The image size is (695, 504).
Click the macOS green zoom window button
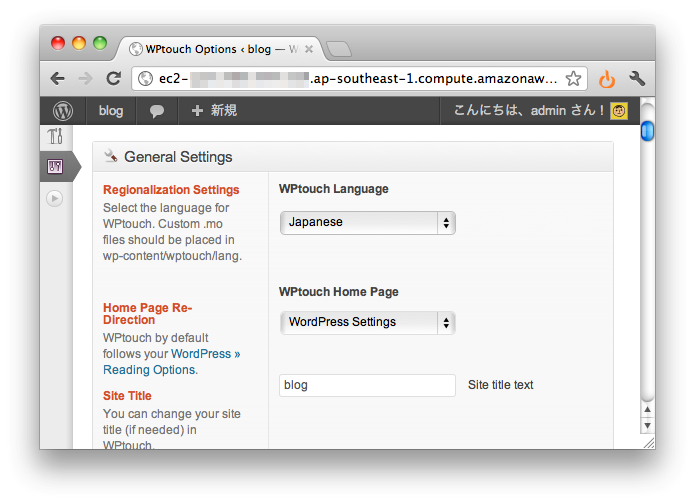coord(100,43)
